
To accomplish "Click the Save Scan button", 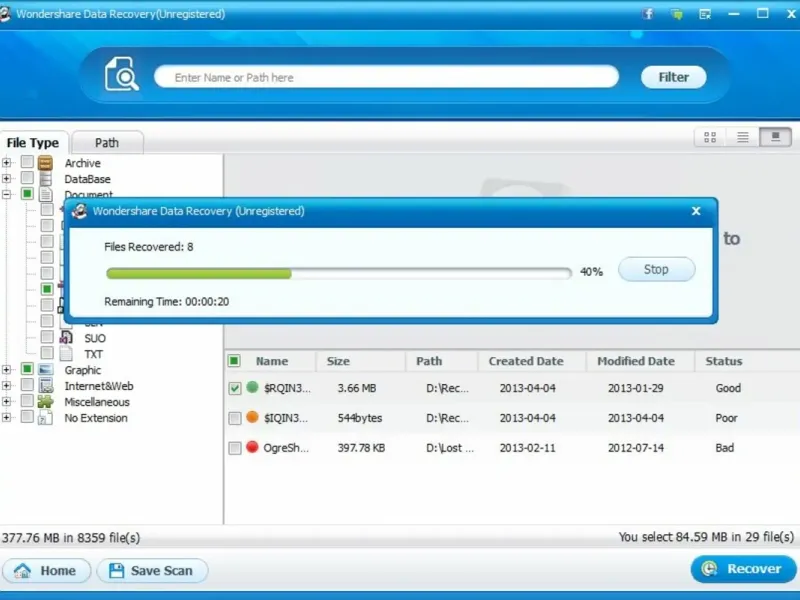I will point(152,570).
